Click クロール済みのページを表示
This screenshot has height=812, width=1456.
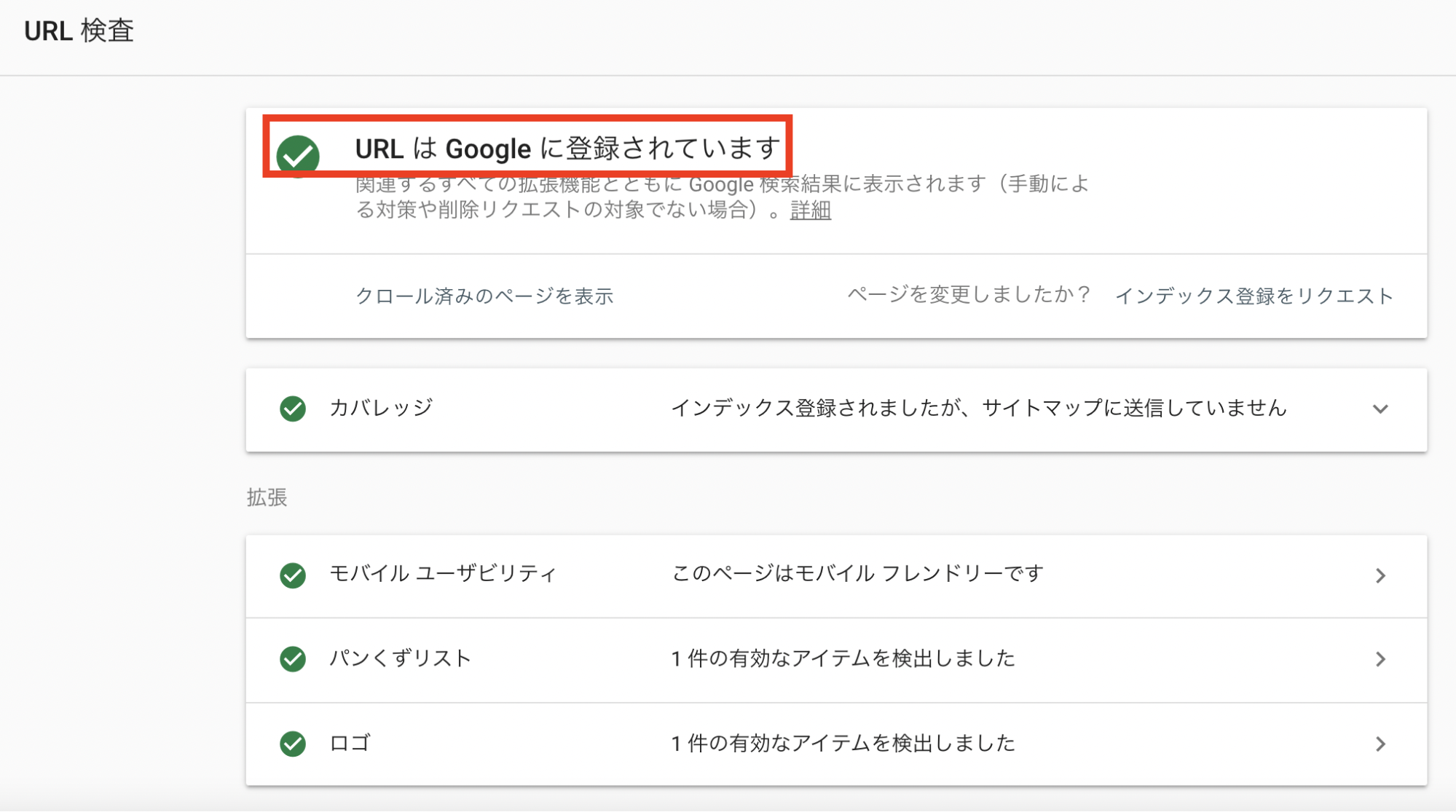(484, 296)
